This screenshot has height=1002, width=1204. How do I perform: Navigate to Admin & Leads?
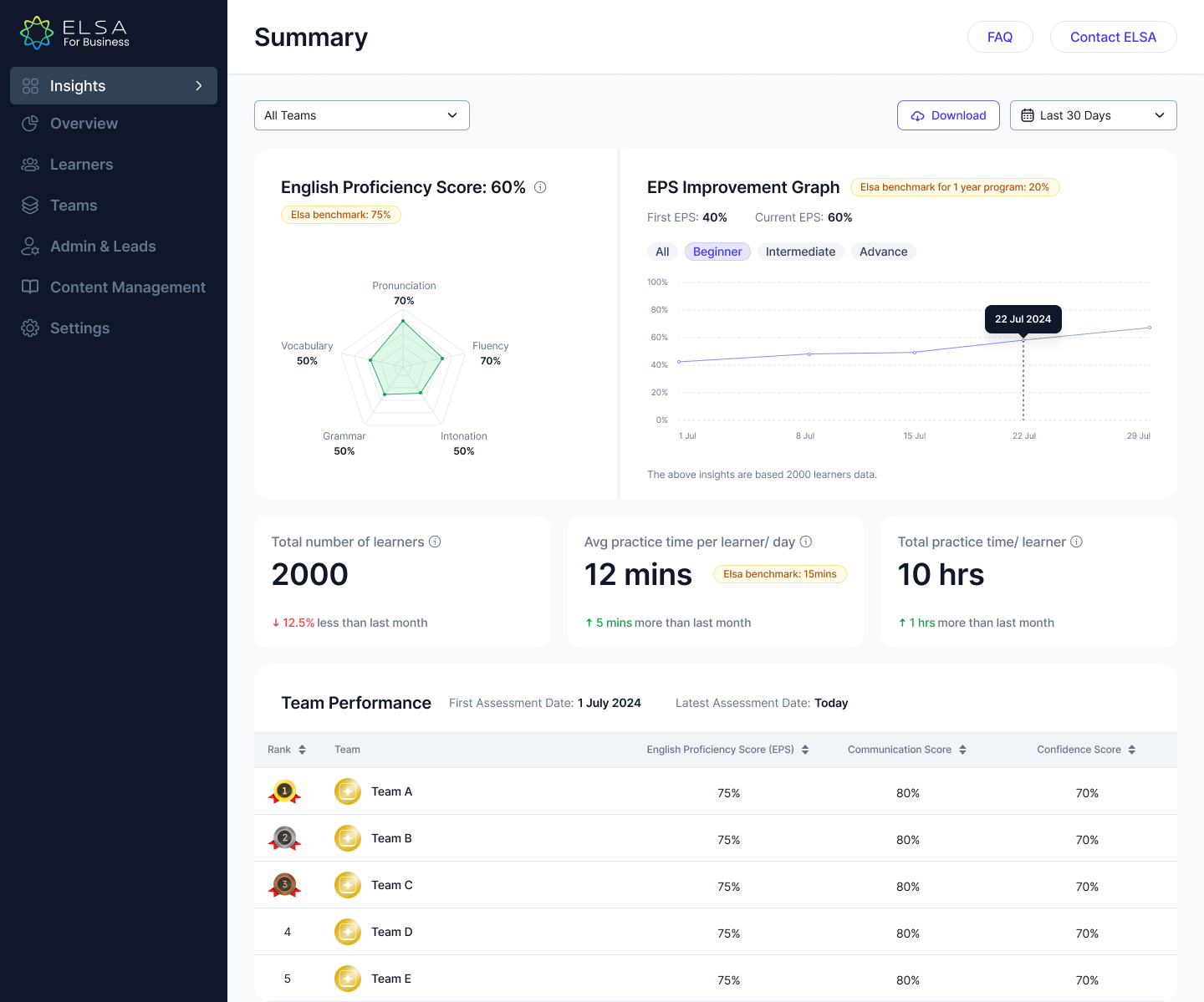tap(103, 247)
